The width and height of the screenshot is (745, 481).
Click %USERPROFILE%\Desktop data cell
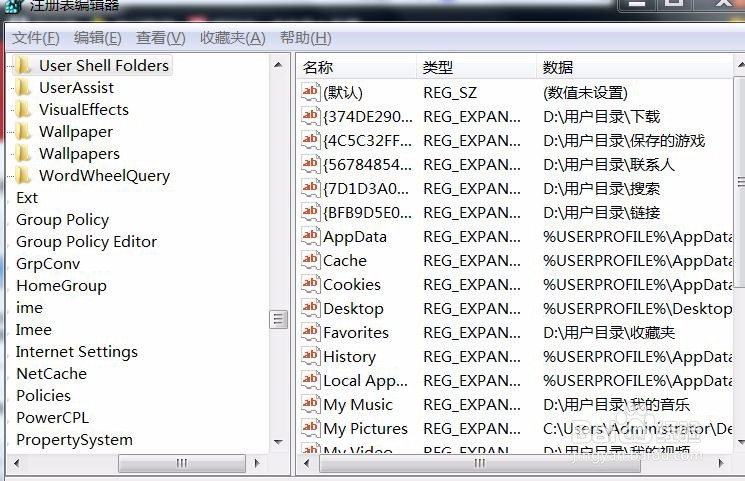(x=637, y=308)
